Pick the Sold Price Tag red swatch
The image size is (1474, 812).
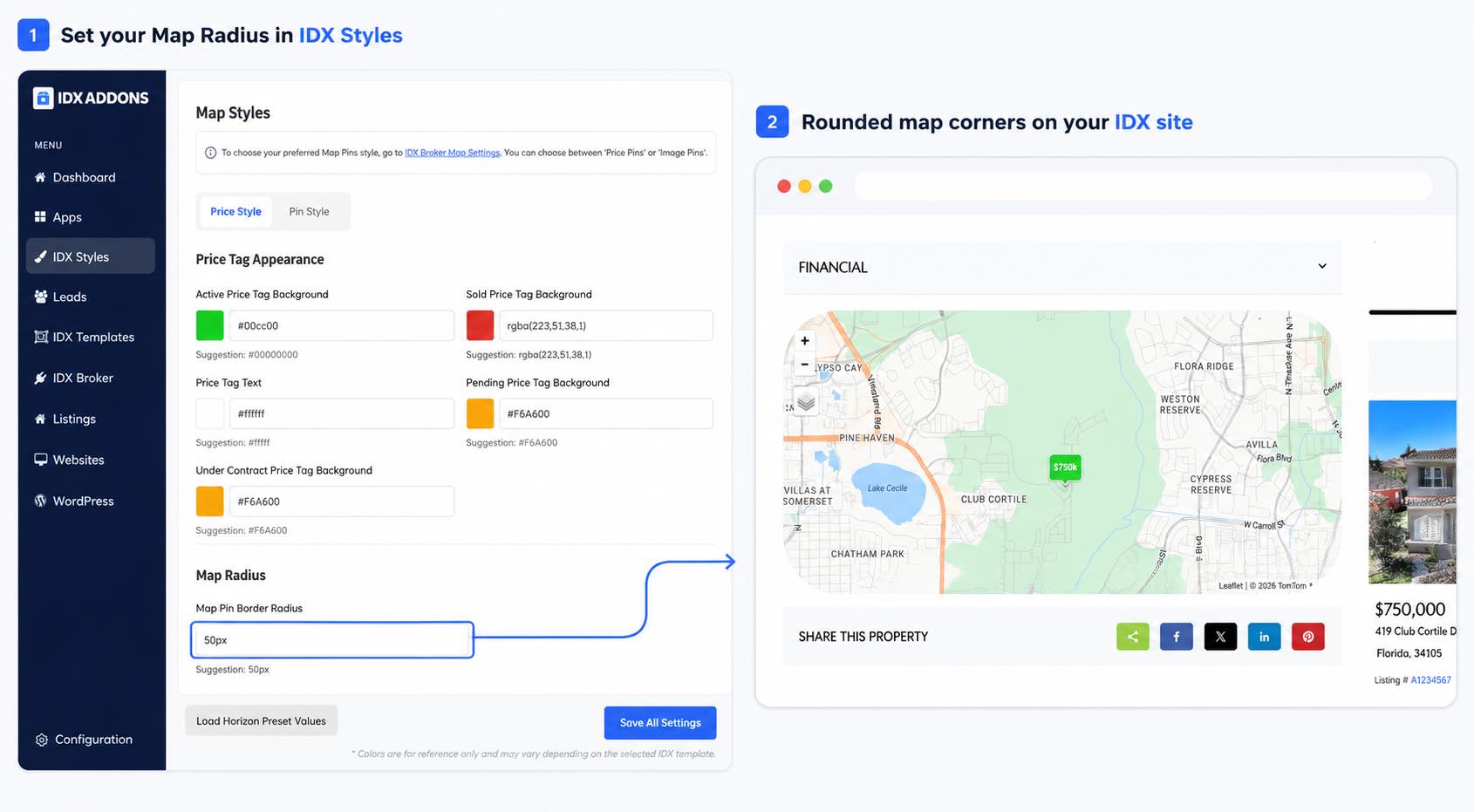coord(480,325)
